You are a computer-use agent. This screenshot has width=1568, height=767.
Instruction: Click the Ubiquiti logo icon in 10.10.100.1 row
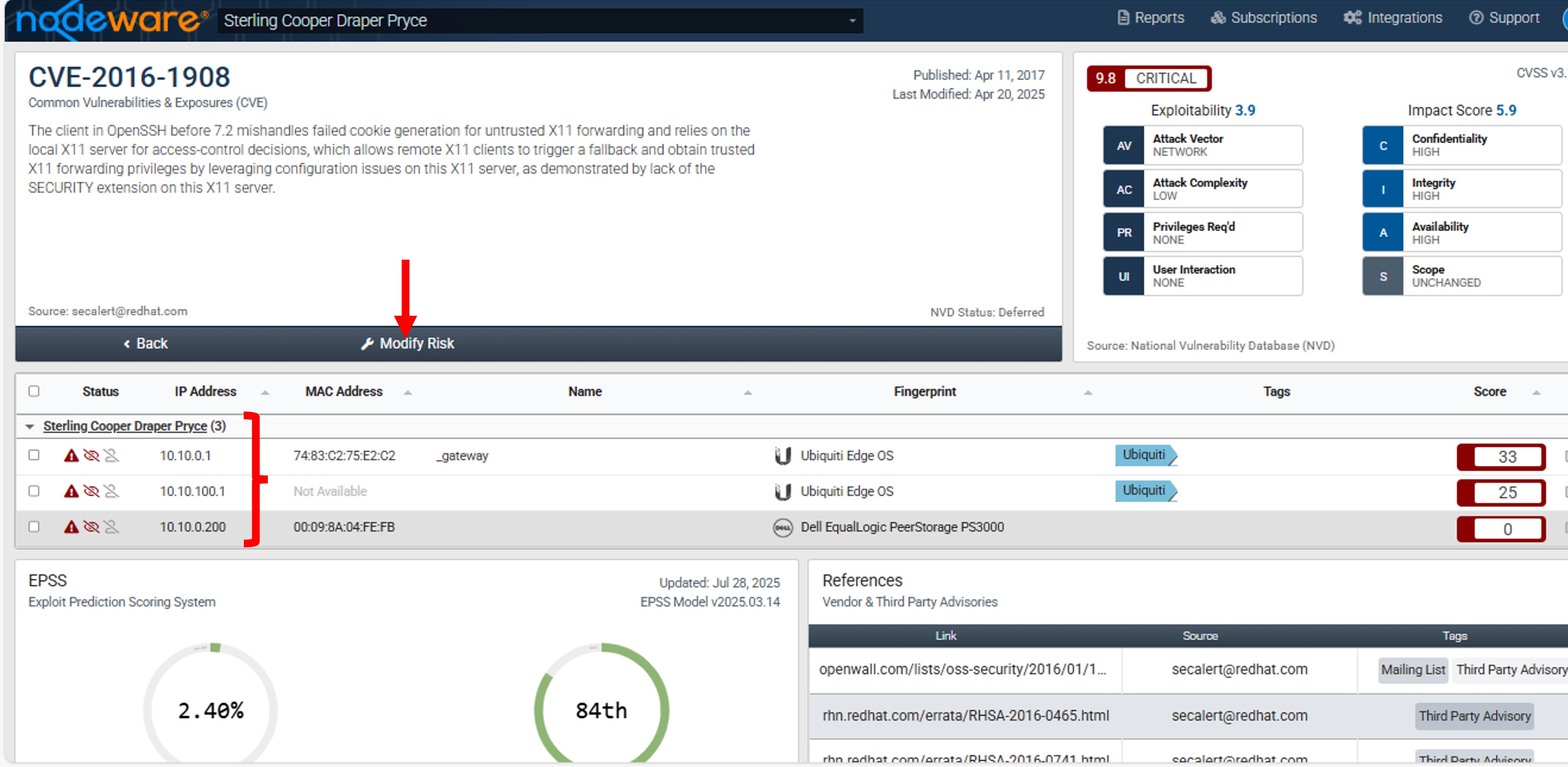pyautogui.click(x=783, y=492)
